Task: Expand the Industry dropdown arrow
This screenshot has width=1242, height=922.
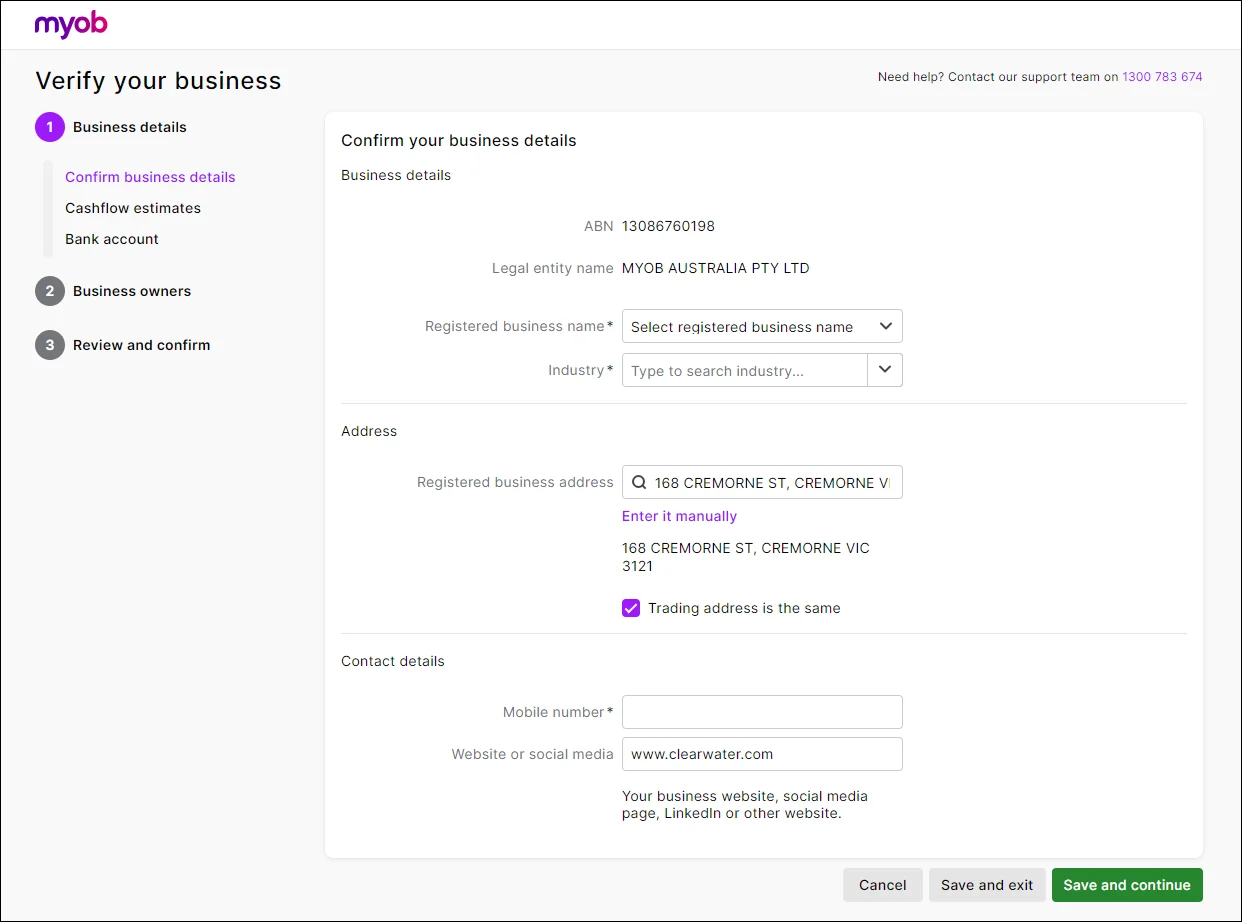Action: (885, 370)
